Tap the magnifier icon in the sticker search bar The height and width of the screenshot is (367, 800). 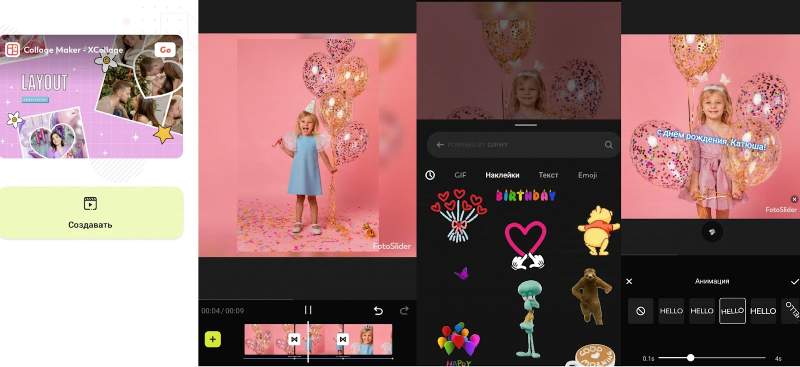(x=609, y=145)
